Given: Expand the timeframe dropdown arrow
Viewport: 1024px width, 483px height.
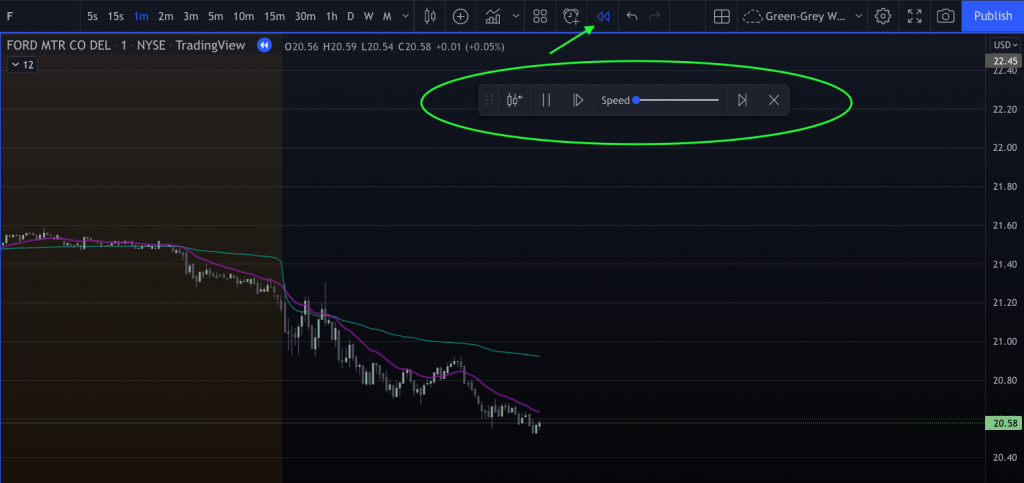Looking at the screenshot, I should pyautogui.click(x=406, y=16).
